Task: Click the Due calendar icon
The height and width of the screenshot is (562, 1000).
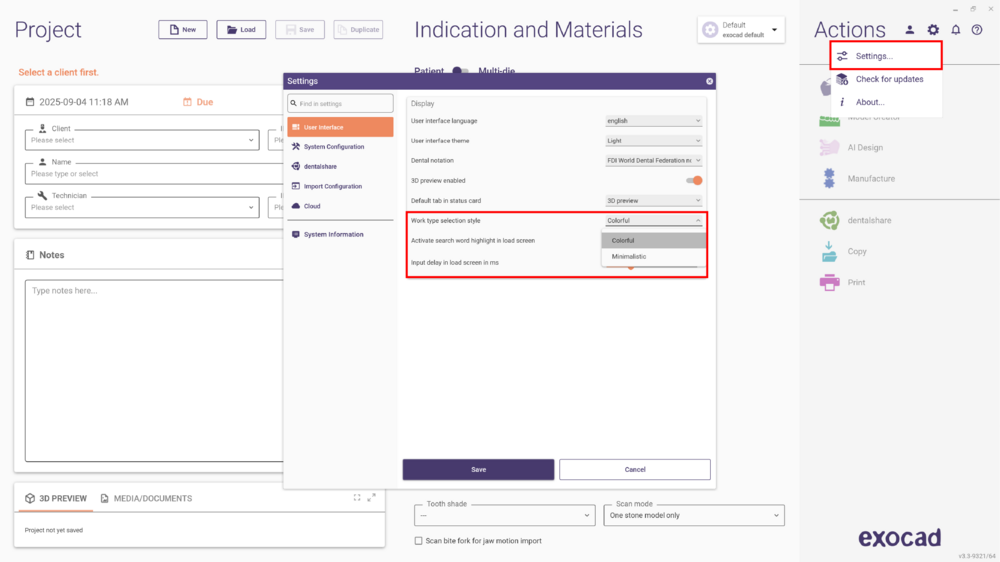Action: [188, 102]
